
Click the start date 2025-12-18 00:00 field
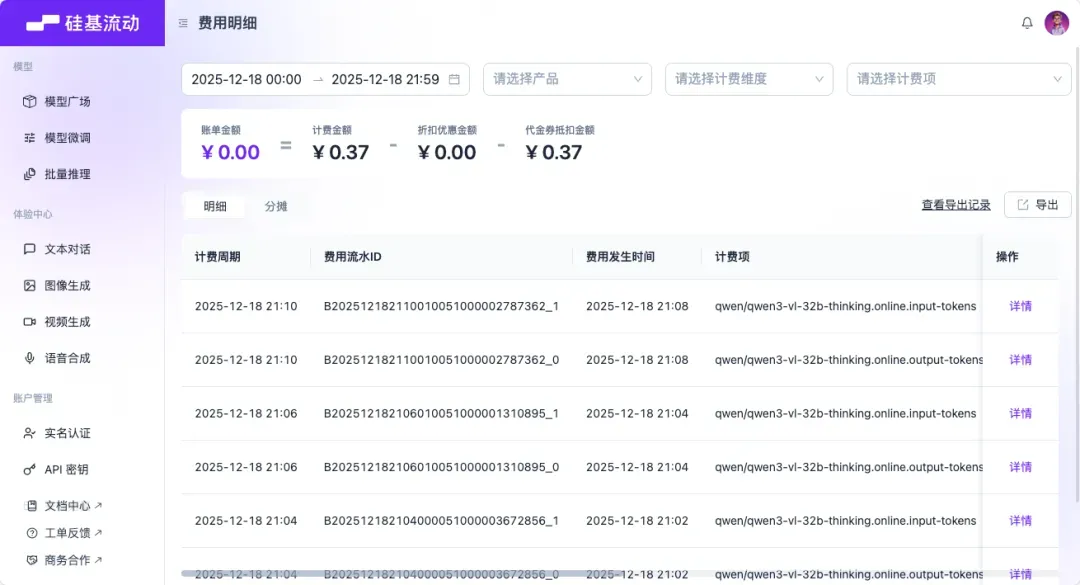pos(246,79)
